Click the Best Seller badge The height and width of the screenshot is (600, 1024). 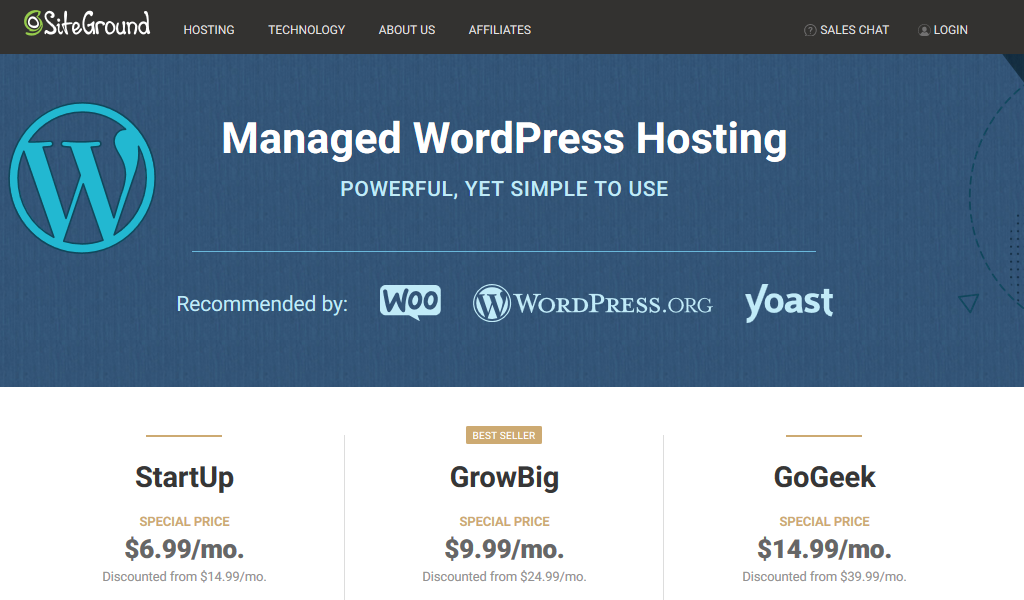tap(504, 435)
